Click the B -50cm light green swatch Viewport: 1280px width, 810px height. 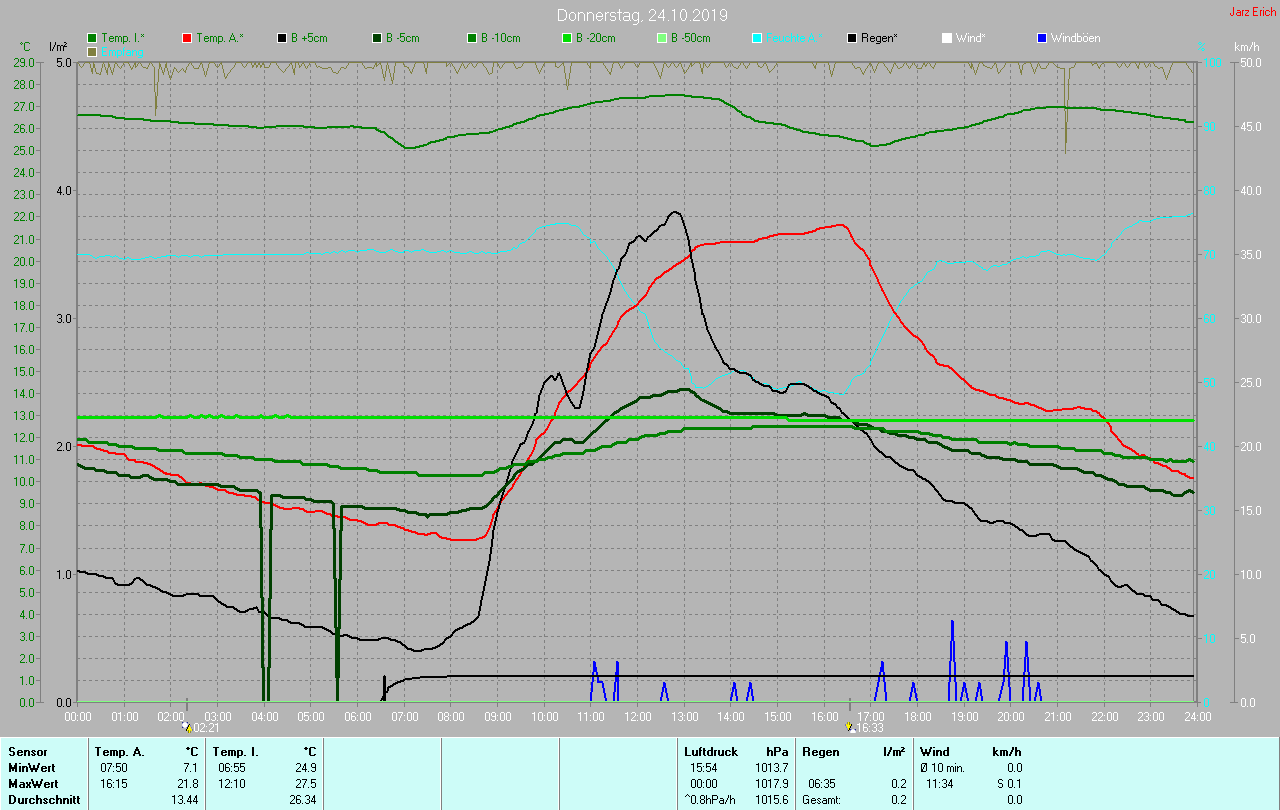[x=662, y=38]
